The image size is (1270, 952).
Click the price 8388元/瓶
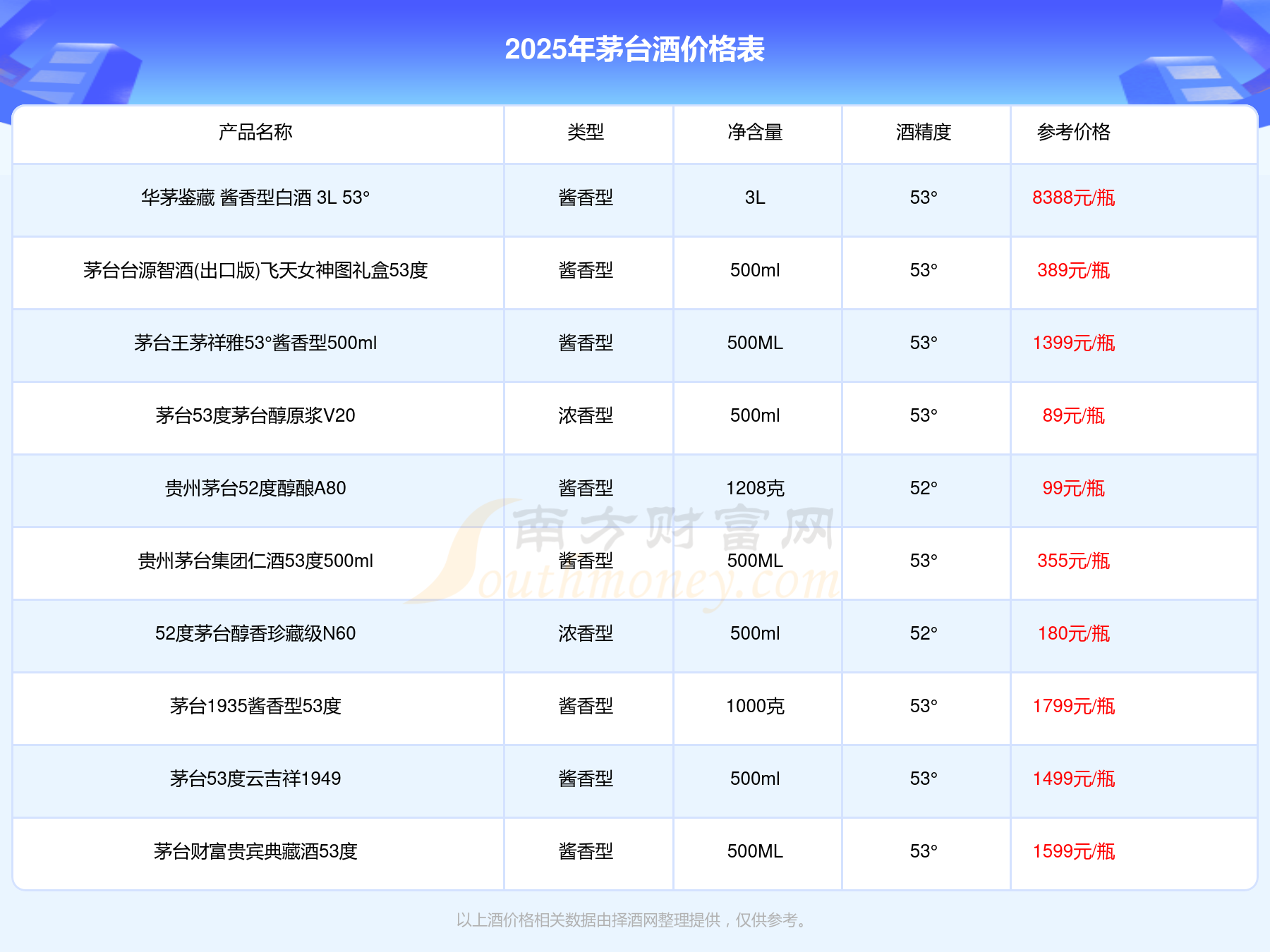1074,197
